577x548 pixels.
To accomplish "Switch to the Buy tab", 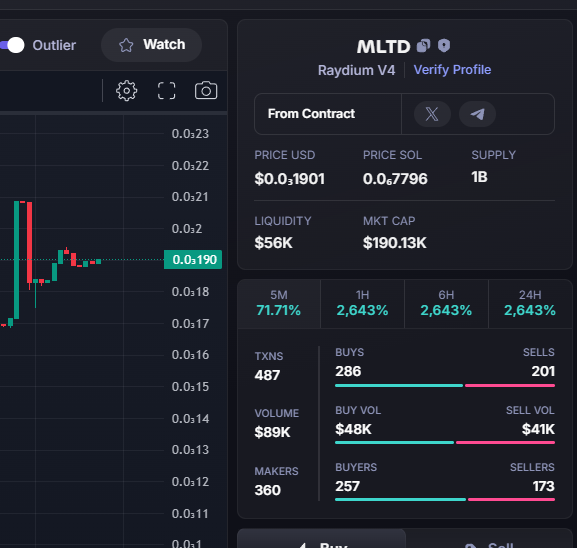I will [x=322, y=539].
